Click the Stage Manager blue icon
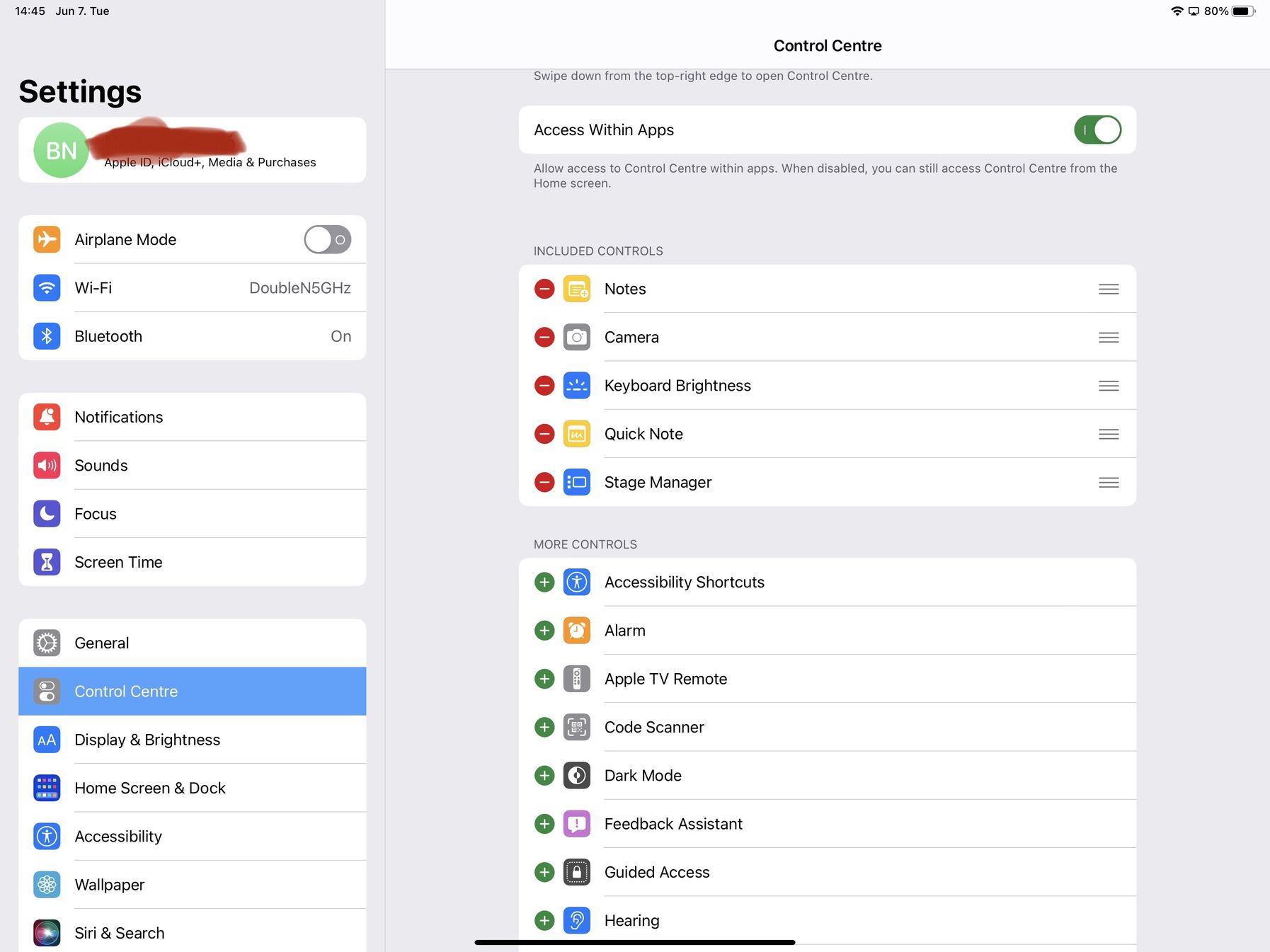The width and height of the screenshot is (1270, 952). pos(577,482)
